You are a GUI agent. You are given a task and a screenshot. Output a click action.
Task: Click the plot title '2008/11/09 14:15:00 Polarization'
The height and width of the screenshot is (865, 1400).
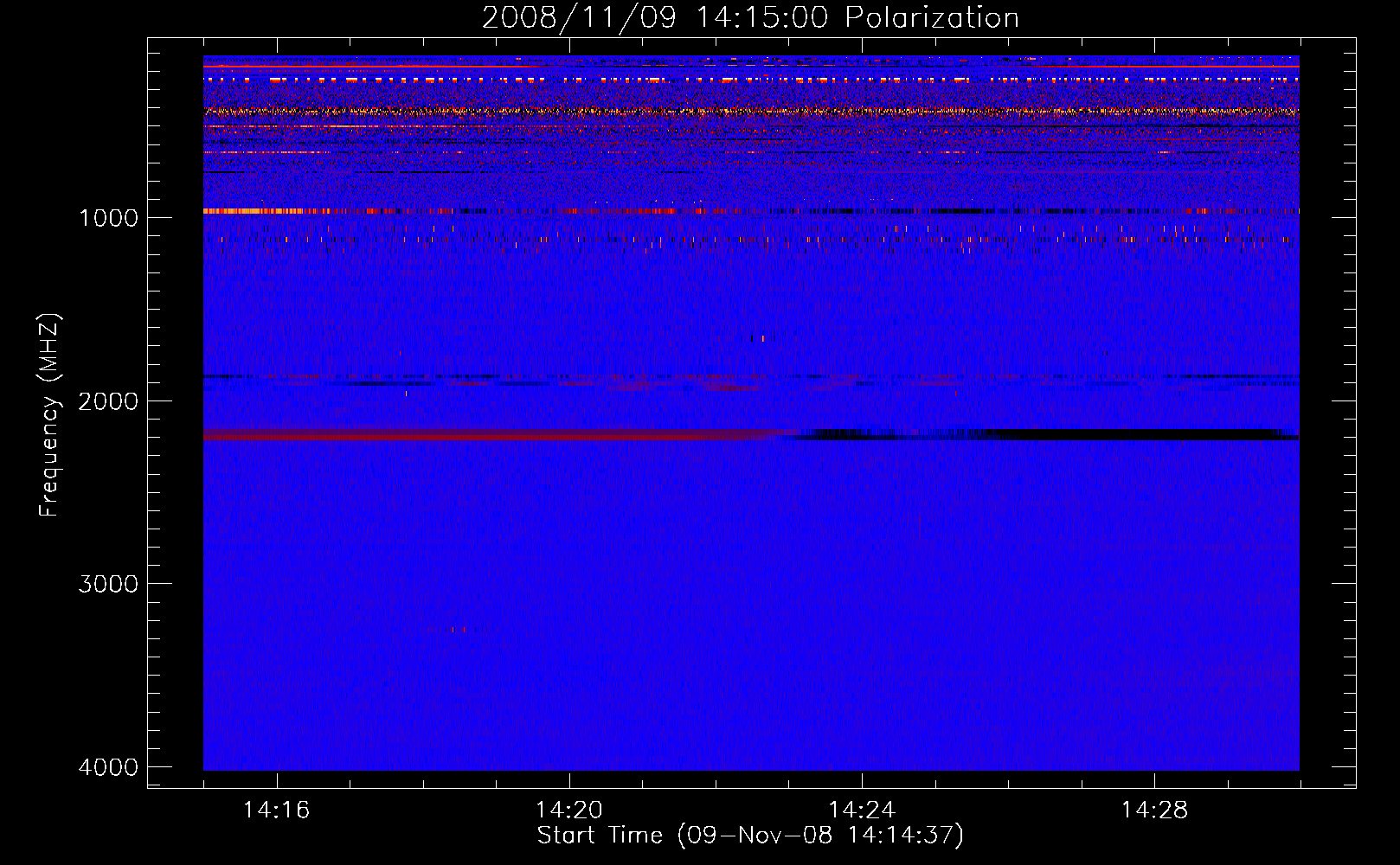[x=750, y=17]
